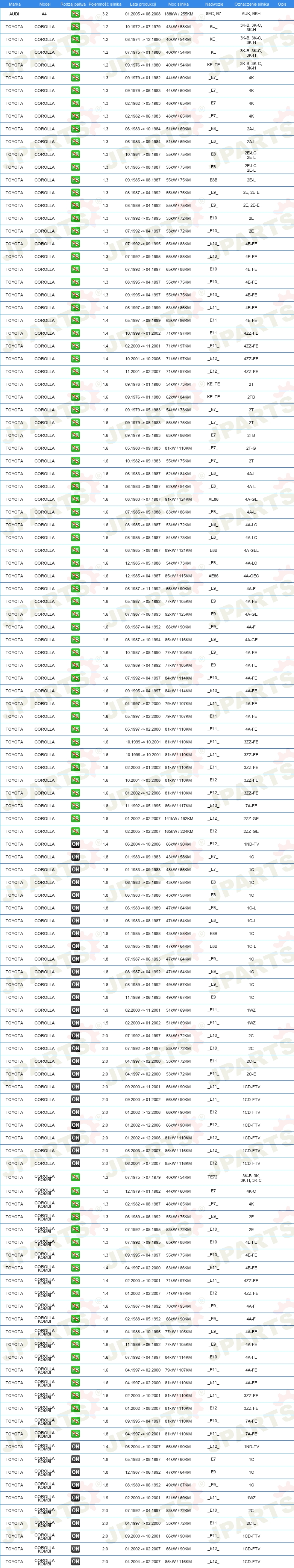Image resolution: width=294 pixels, height=1568 pixels.
Task: Click the '01.2002 -> 08.2007' production years cell
Action: coord(143,1408)
